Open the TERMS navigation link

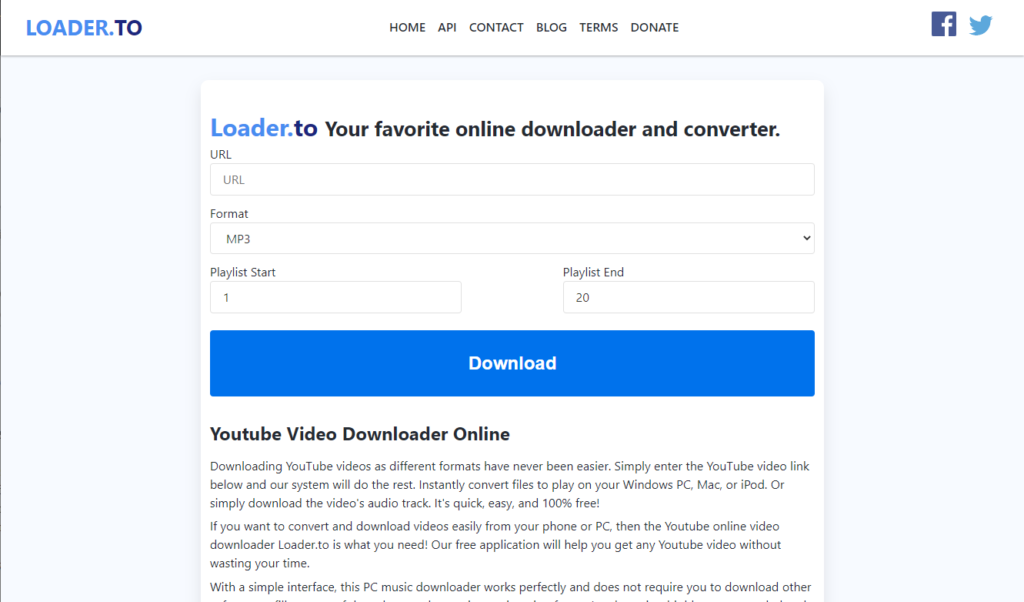point(598,28)
